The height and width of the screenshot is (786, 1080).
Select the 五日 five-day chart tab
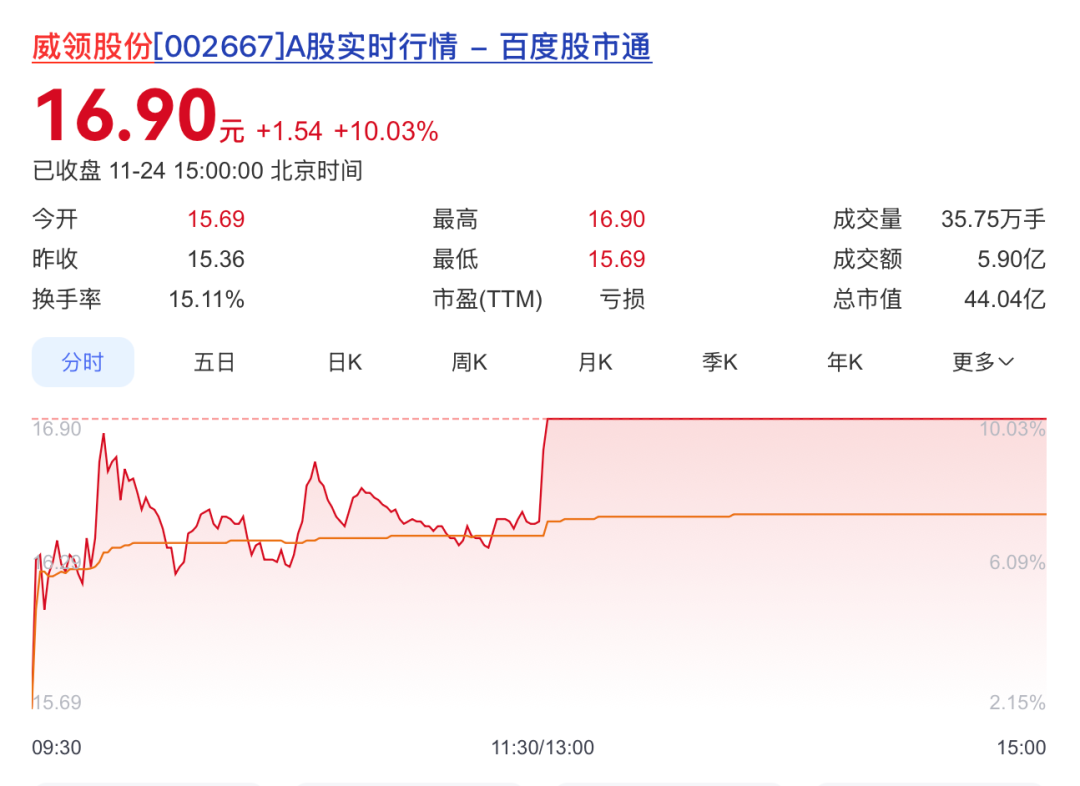pos(214,362)
